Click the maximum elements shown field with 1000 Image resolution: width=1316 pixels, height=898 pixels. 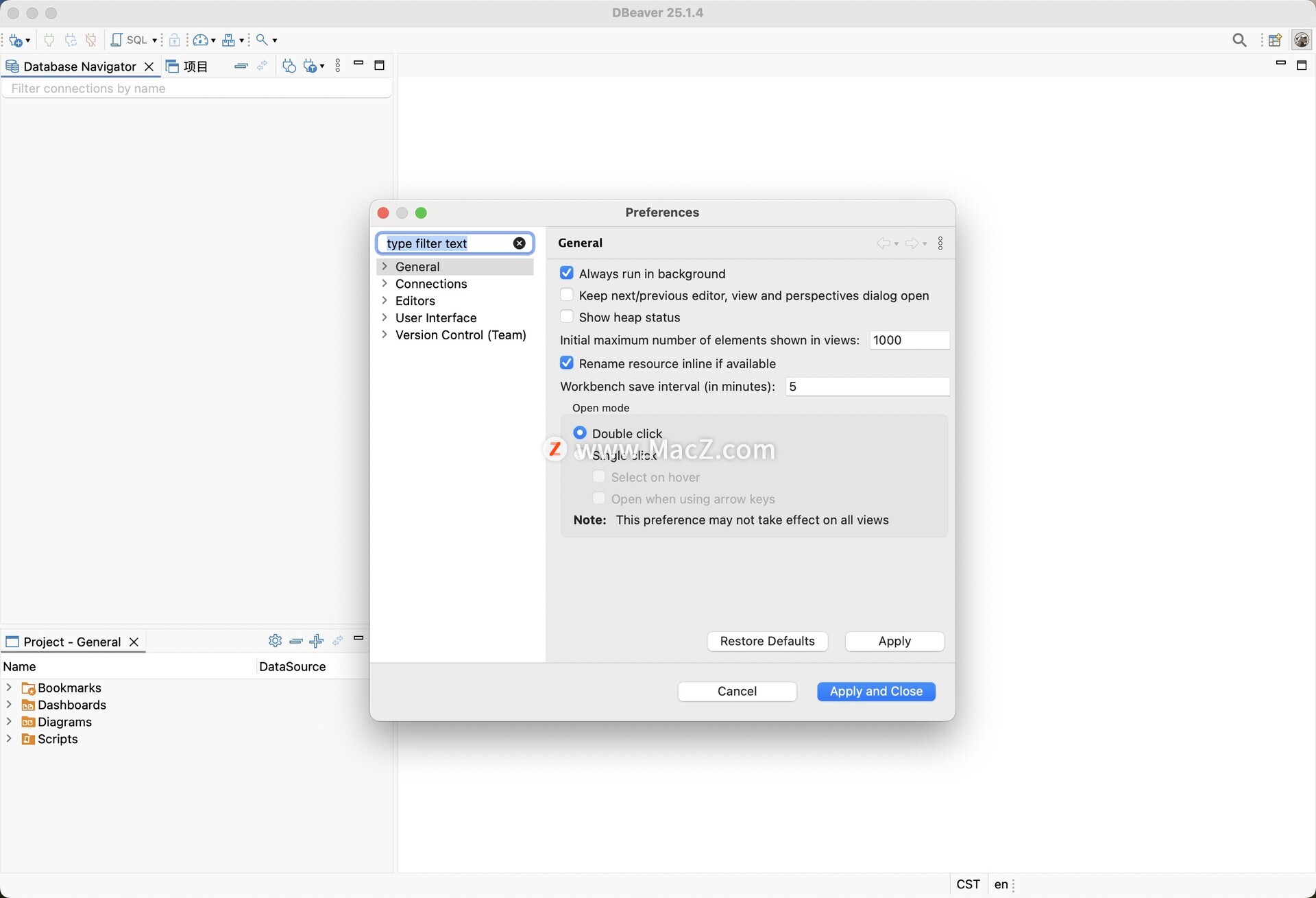point(910,340)
